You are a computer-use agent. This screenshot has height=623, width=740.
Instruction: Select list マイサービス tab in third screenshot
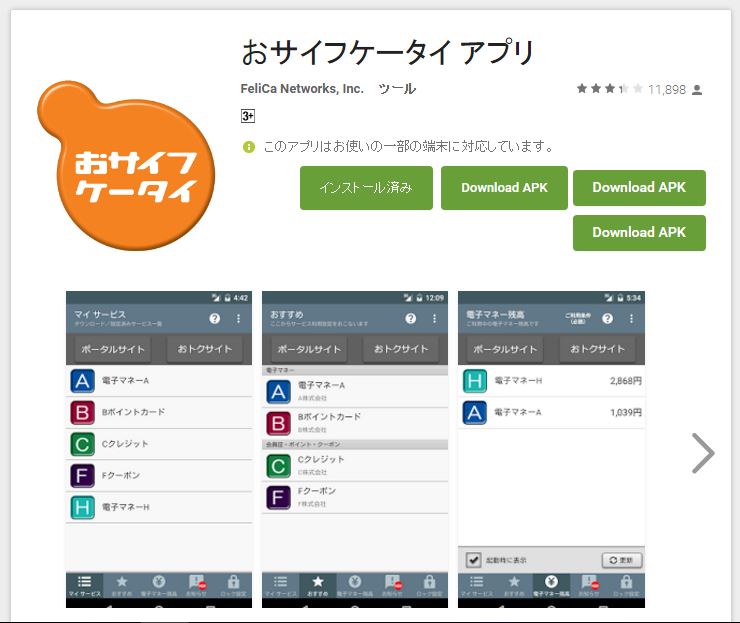[x=477, y=585]
